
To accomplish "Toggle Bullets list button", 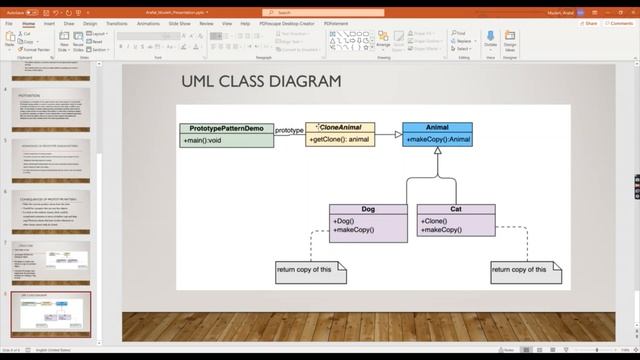I will [x=216, y=36].
